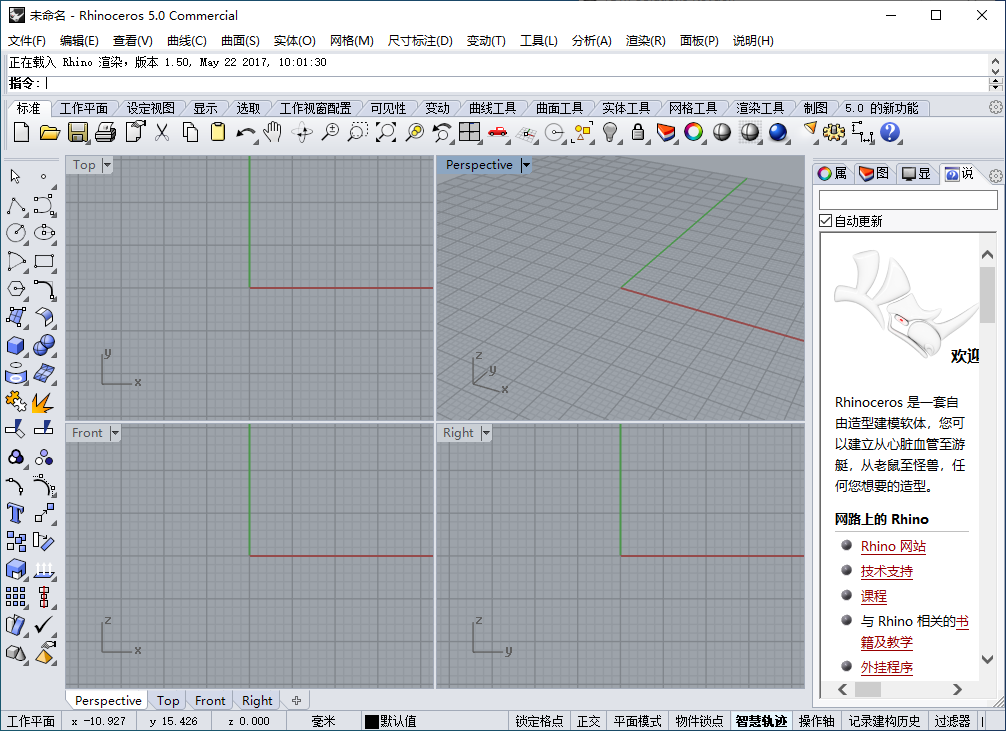
Task: Open the toolbar tabs gear options
Action: [x=996, y=107]
